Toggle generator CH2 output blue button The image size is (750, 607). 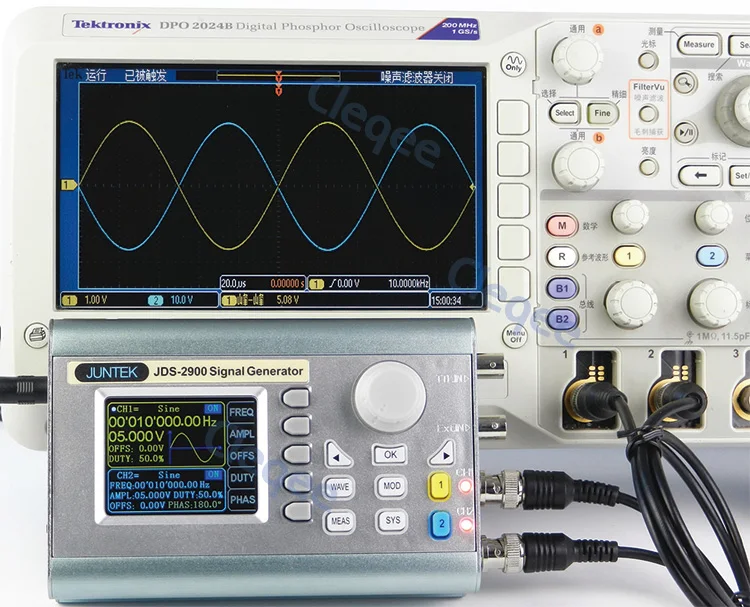point(441,524)
